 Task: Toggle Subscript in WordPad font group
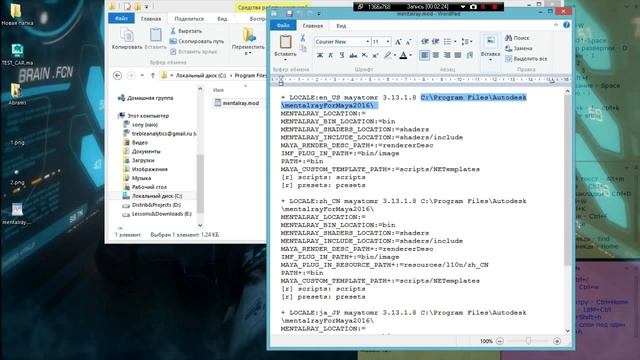pos(364,55)
